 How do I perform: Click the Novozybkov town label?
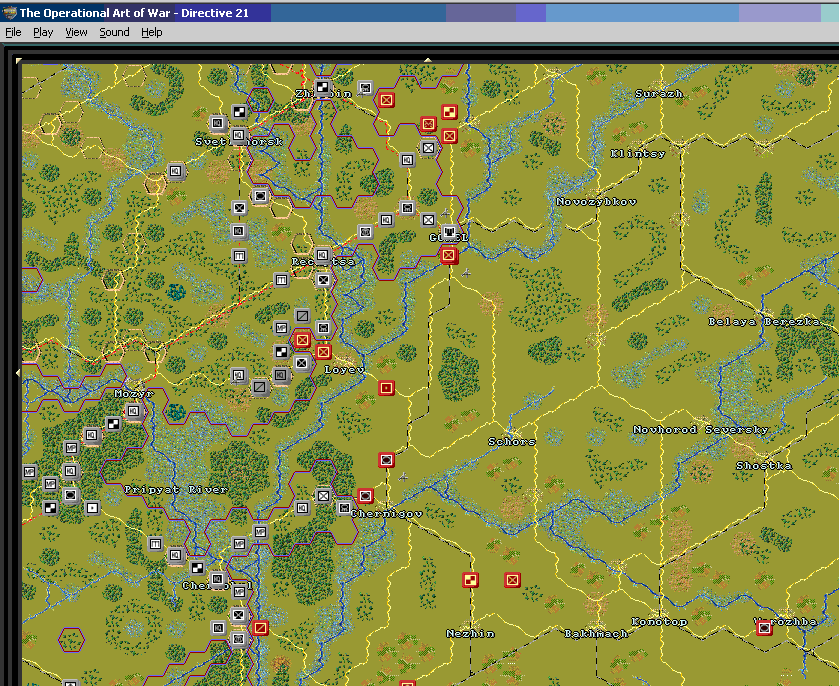pos(596,202)
